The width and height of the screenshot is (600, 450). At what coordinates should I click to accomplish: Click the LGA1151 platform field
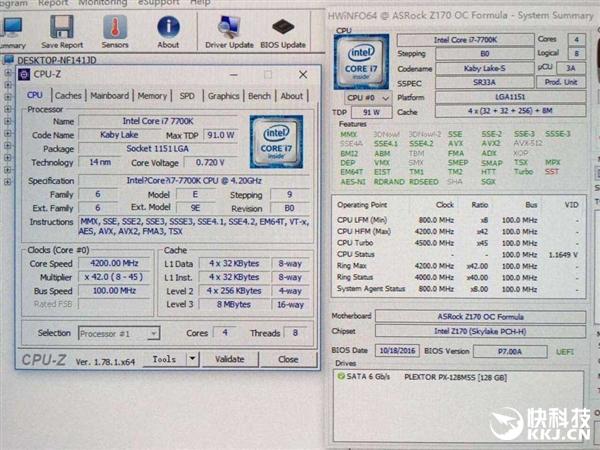510,97
